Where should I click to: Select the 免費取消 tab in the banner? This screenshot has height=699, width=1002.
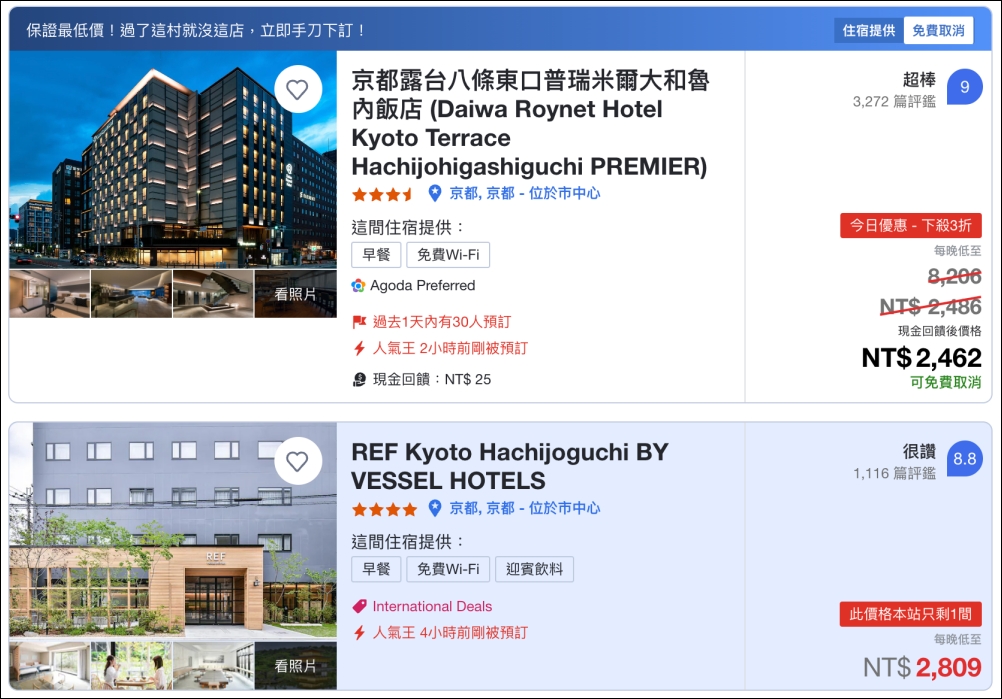tap(938, 31)
